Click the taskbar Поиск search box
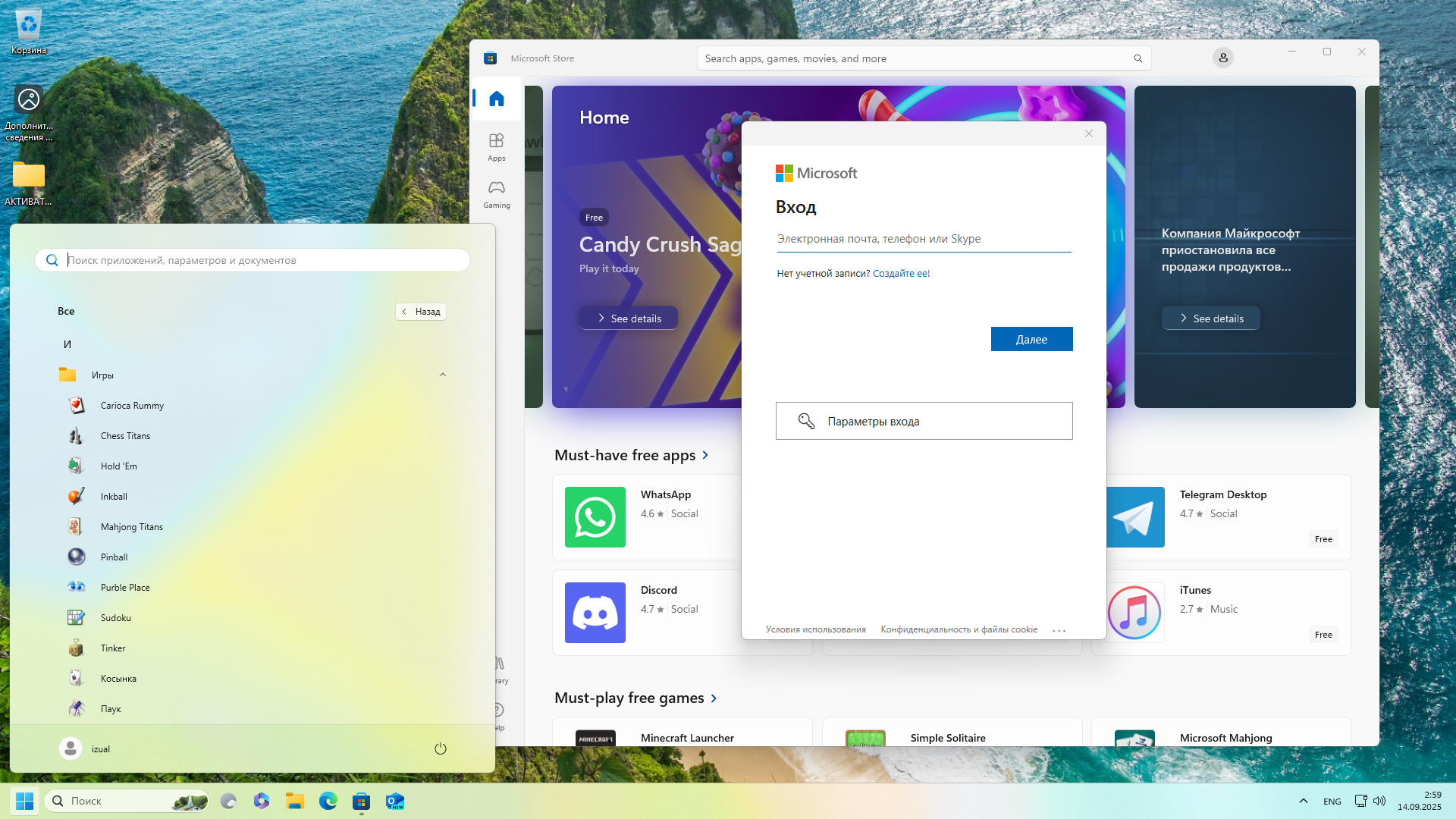This screenshot has width=1456, height=819. (127, 801)
